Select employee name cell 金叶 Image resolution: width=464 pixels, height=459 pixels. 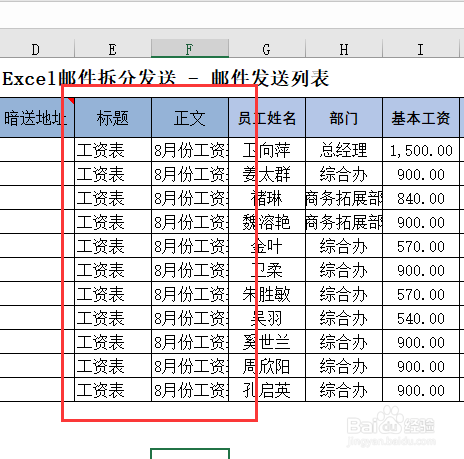(267, 246)
